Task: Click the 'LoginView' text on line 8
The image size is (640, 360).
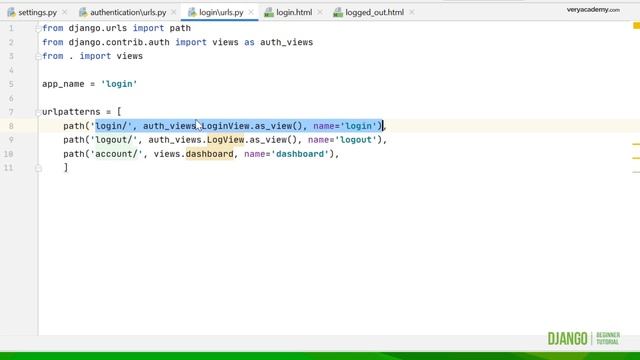Action: pos(225,126)
